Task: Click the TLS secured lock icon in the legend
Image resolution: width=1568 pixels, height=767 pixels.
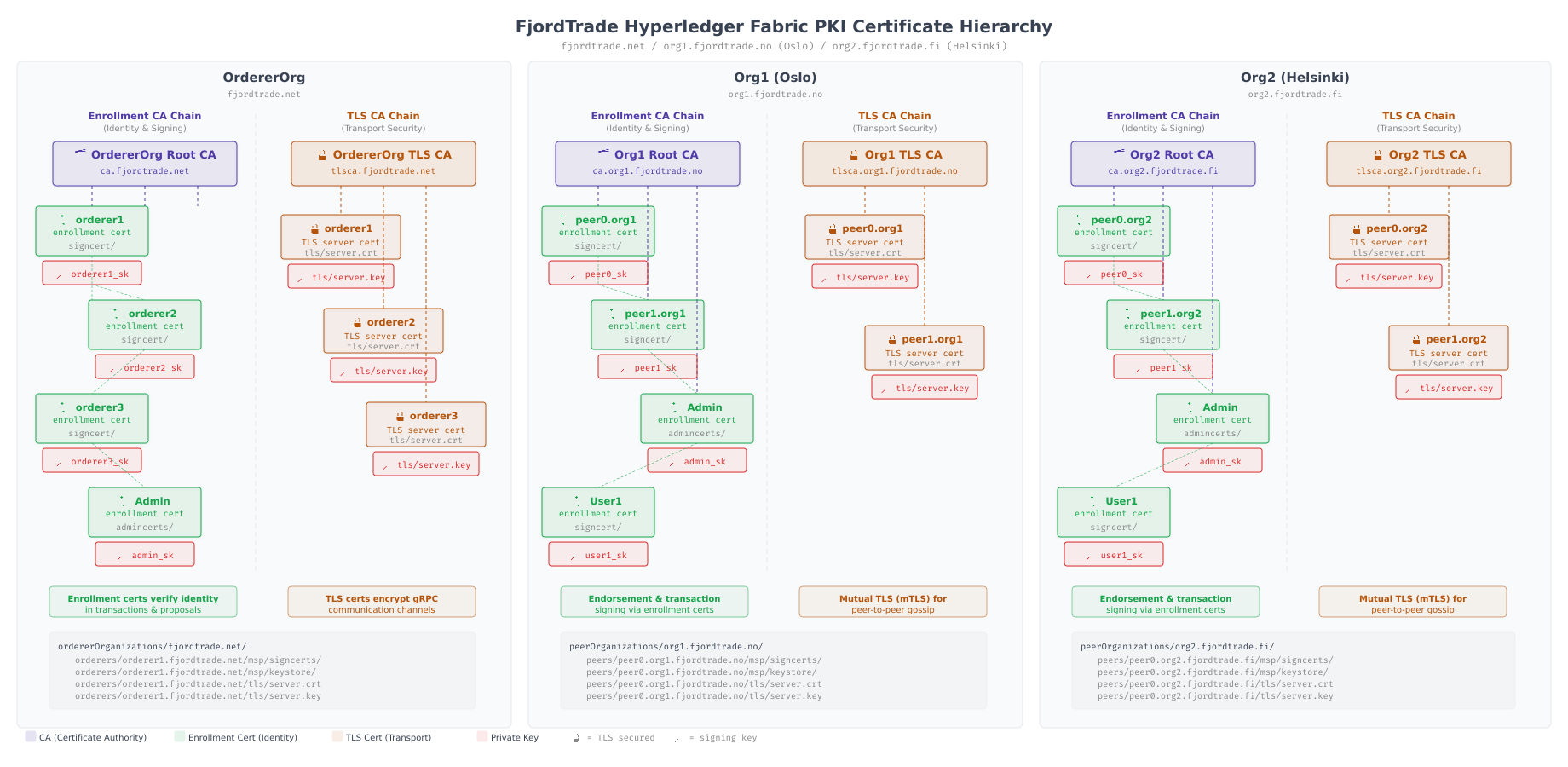Action: tap(578, 738)
